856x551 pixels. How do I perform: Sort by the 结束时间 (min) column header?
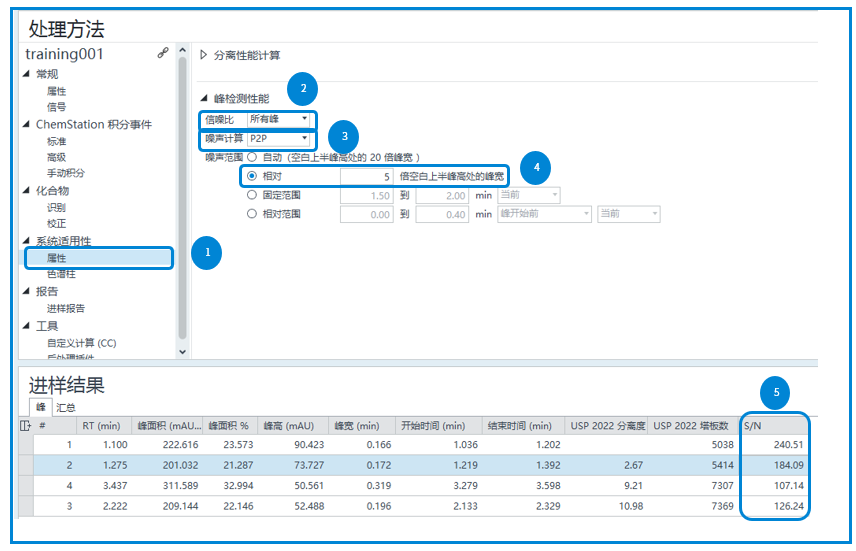tap(523, 425)
